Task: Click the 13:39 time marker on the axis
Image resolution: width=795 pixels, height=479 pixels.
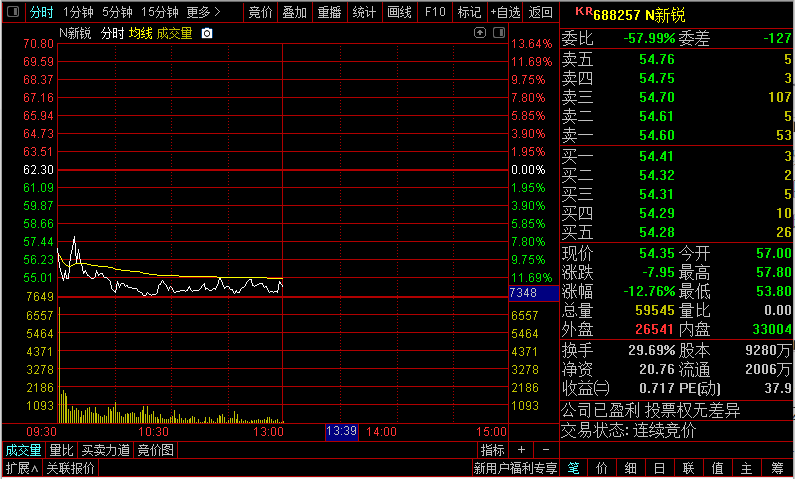Action: pyautogui.click(x=341, y=431)
